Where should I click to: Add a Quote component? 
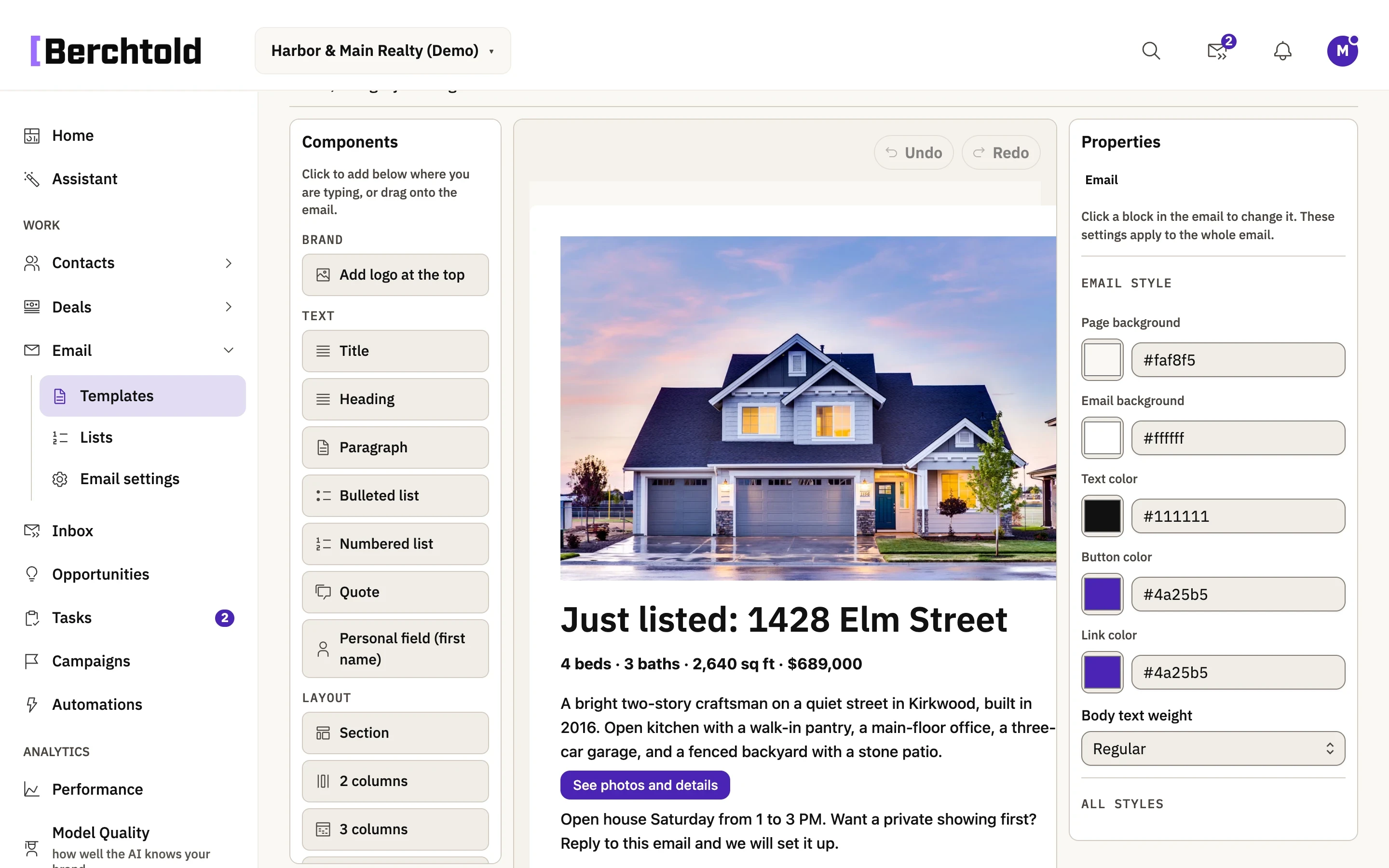coord(395,592)
